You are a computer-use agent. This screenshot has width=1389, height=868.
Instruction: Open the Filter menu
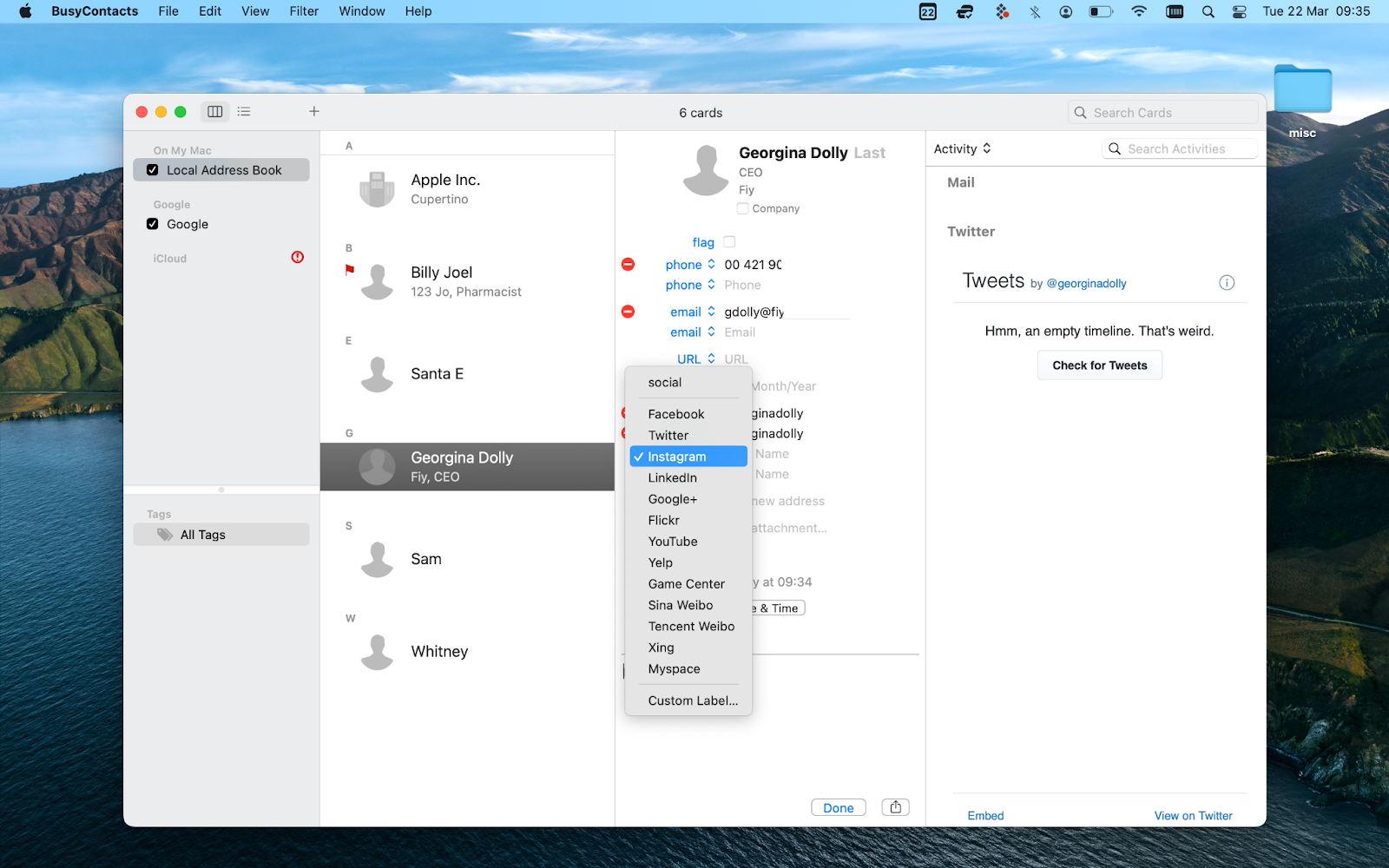click(x=304, y=11)
